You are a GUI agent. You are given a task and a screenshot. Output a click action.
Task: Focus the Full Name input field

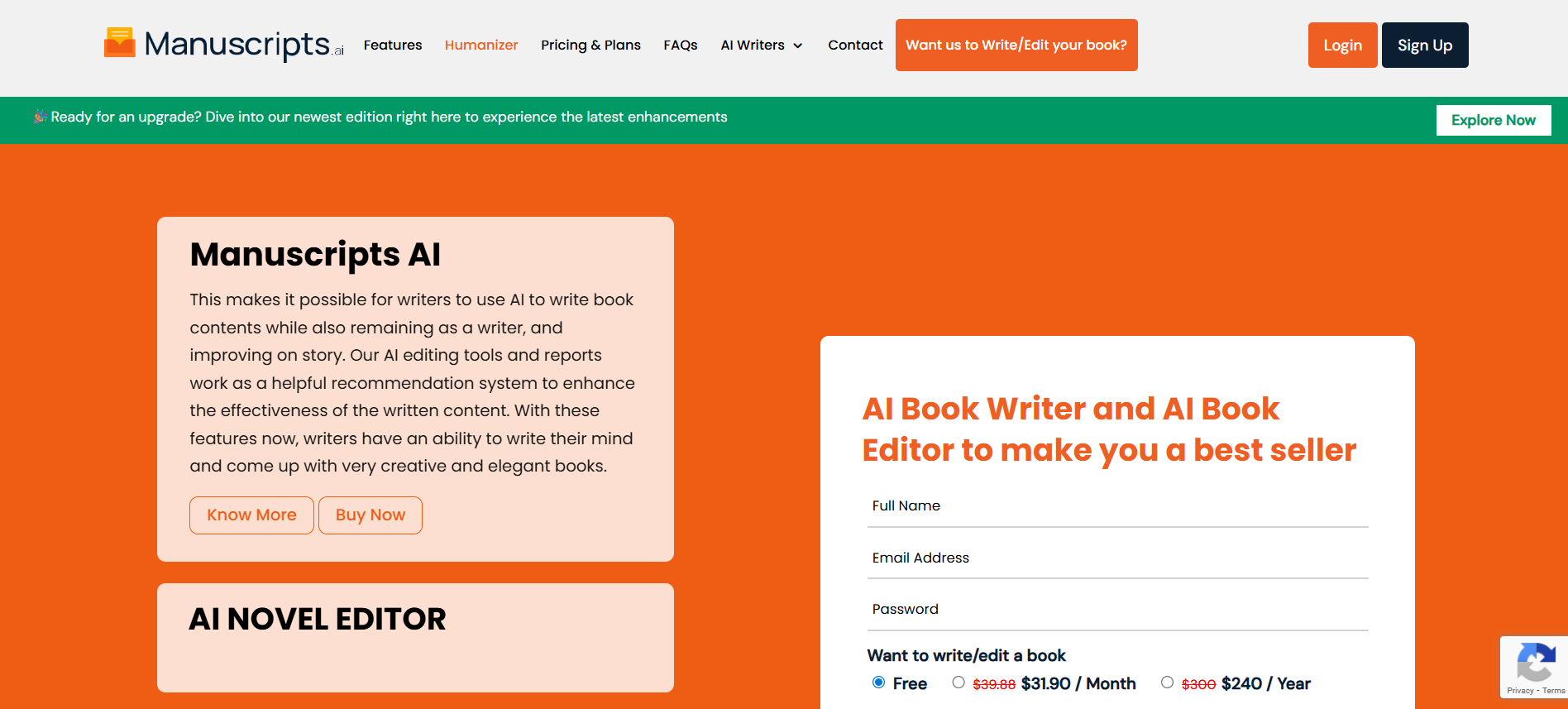1117,506
